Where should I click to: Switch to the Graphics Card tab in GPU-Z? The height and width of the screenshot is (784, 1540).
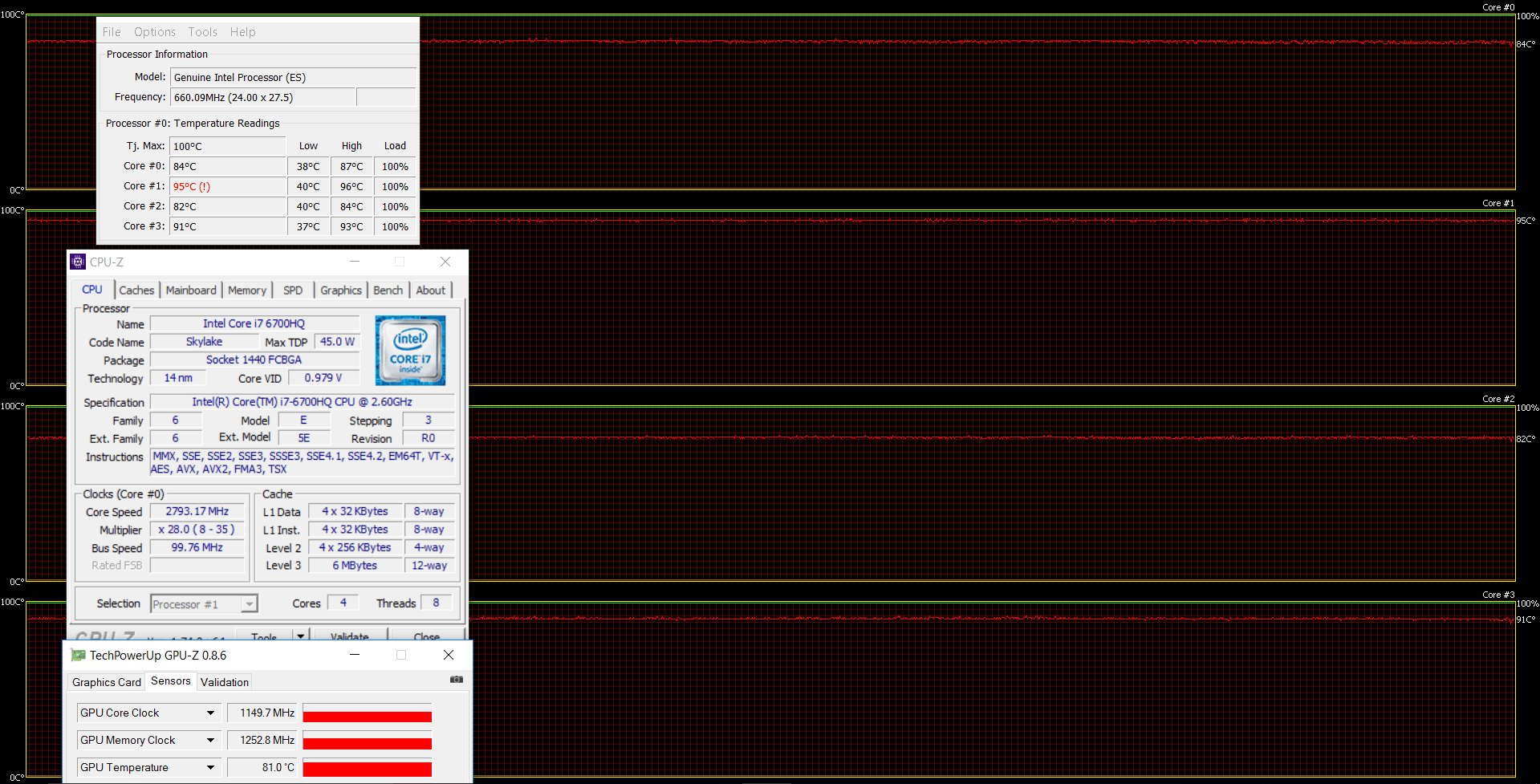[107, 682]
